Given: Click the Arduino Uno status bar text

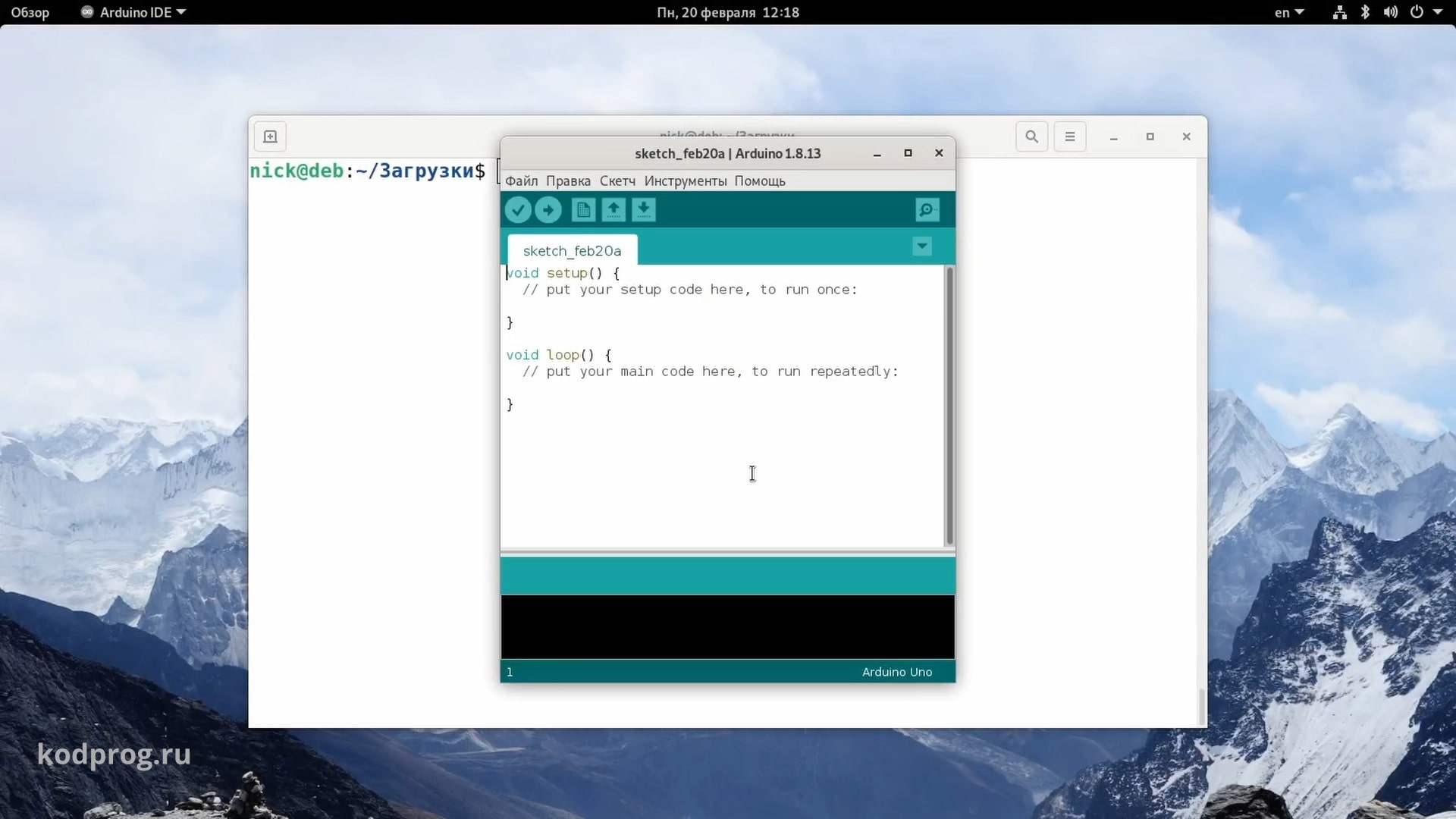Looking at the screenshot, I should click(x=897, y=672).
